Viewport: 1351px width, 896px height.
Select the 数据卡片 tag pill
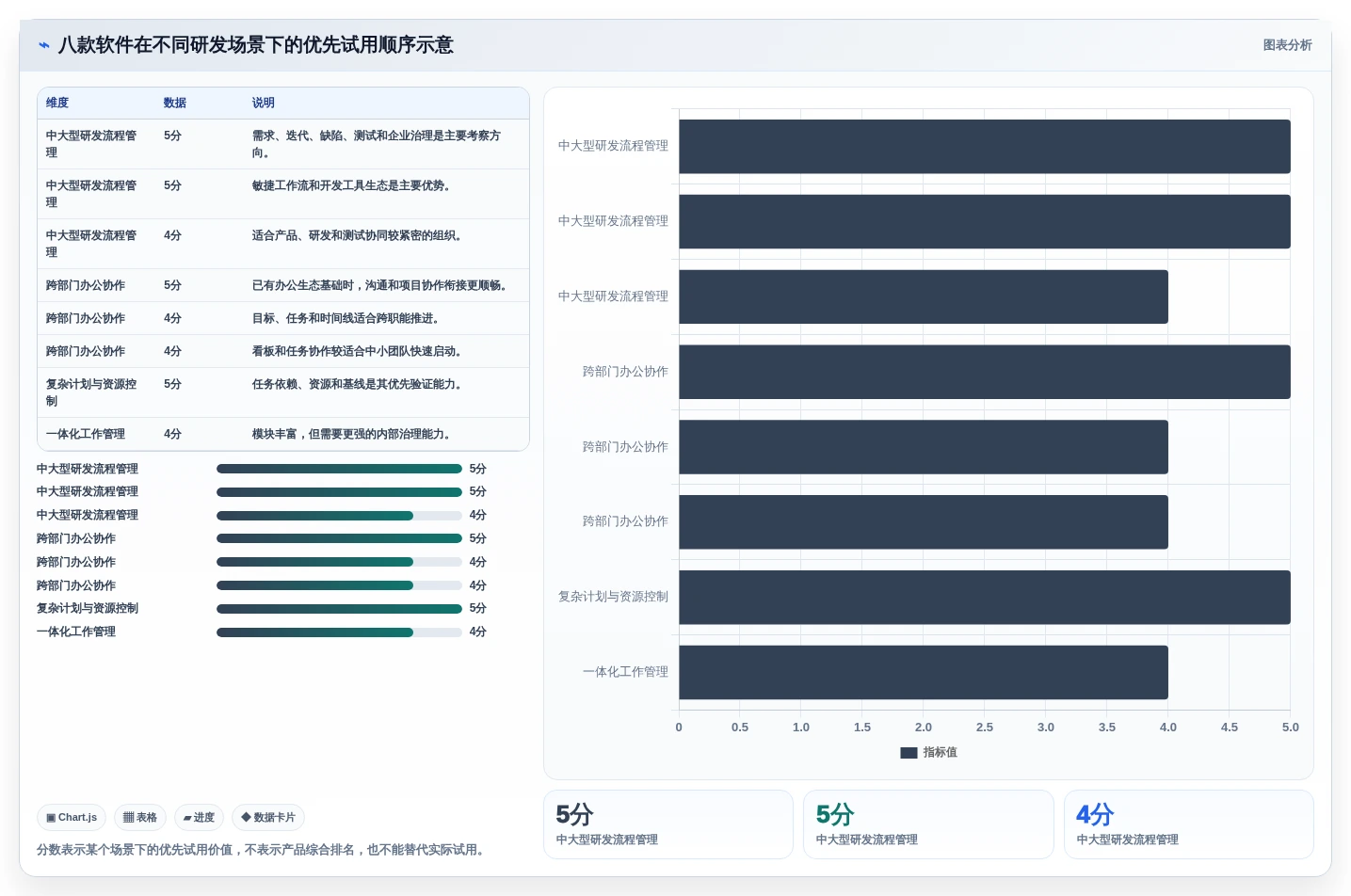coord(268,817)
